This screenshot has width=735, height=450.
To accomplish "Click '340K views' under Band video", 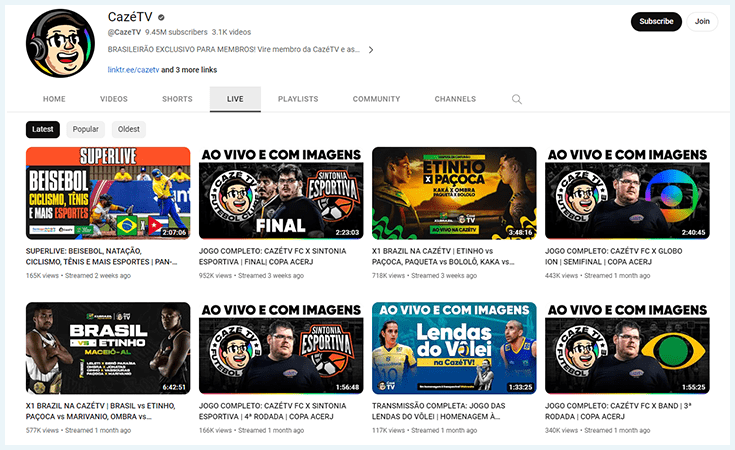I will pos(561,430).
